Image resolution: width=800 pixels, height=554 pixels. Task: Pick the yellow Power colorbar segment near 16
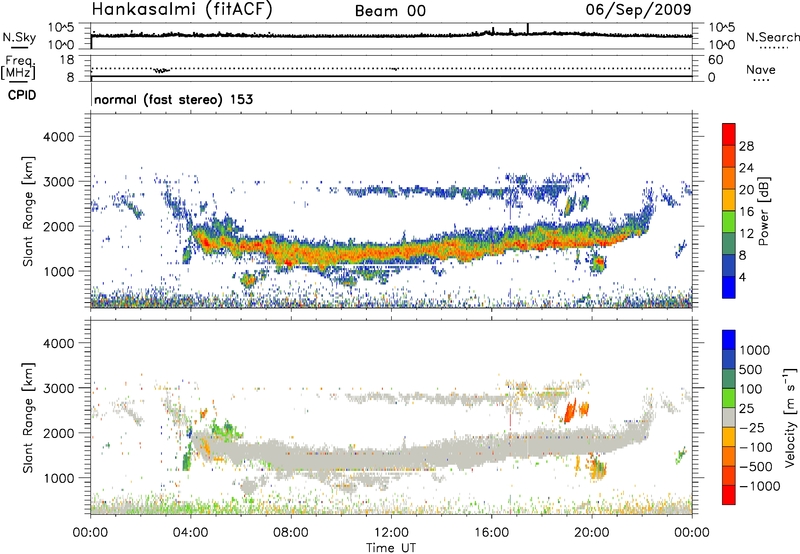click(729, 200)
